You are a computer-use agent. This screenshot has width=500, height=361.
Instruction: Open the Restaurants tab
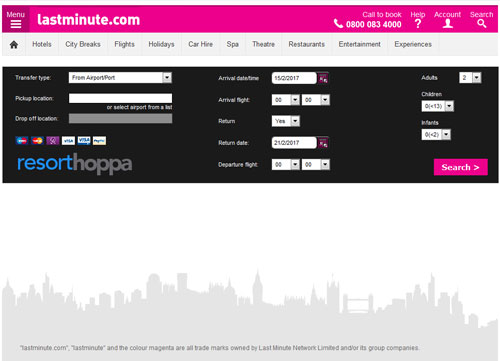pyautogui.click(x=306, y=44)
